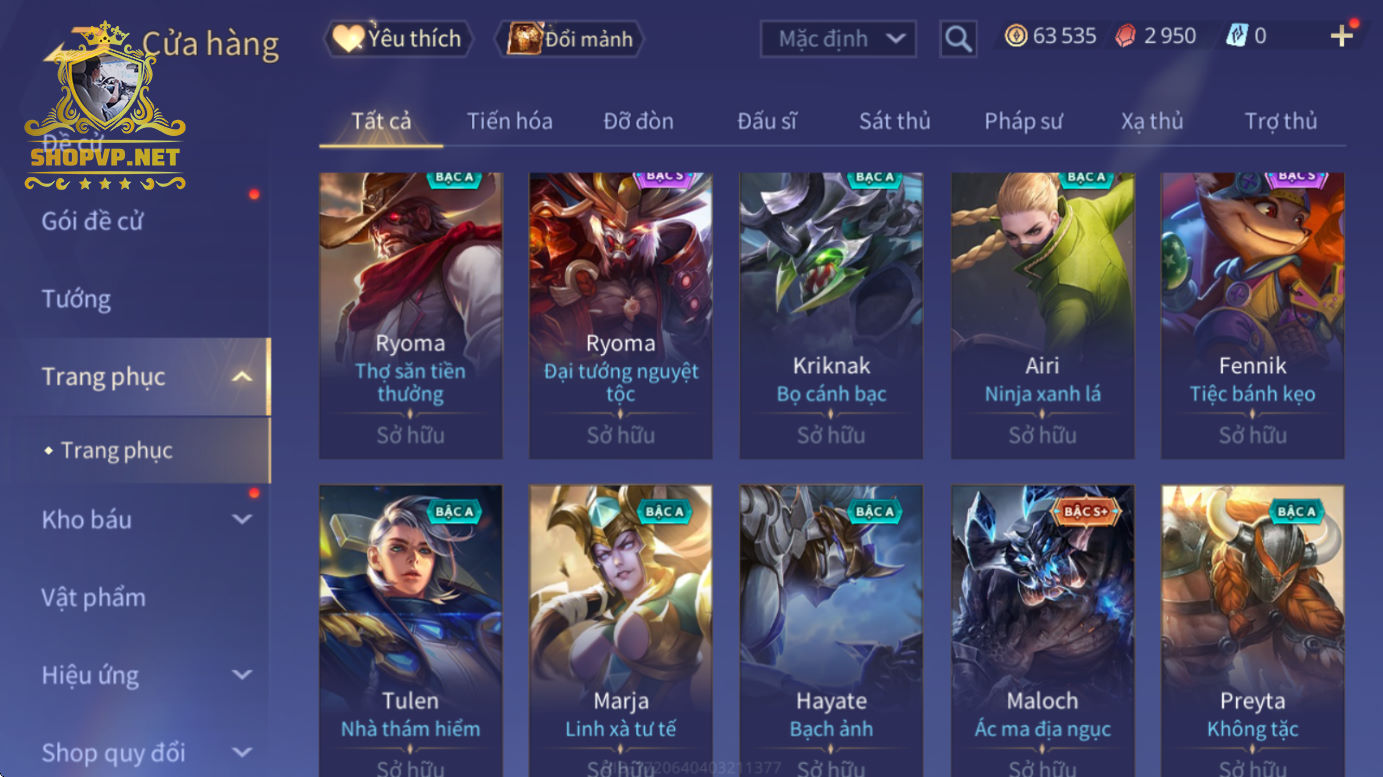Click the ShopVP.net logo badge
This screenshot has width=1383, height=777.
tap(105, 110)
